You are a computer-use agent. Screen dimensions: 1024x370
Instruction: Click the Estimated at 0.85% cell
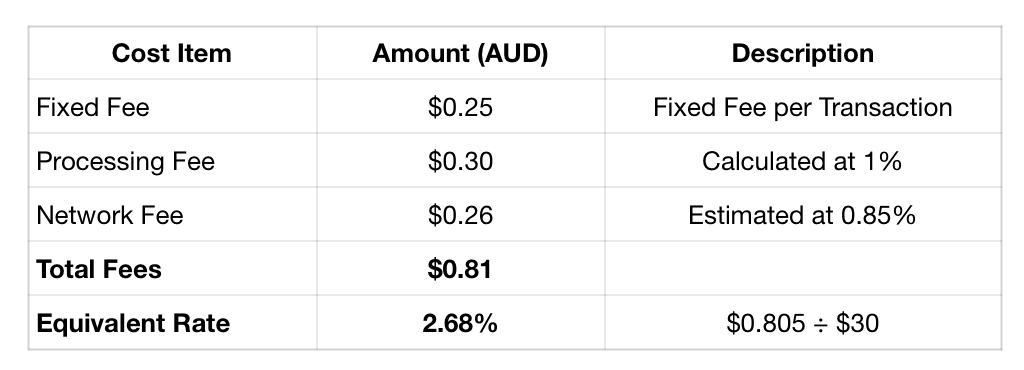(x=803, y=215)
